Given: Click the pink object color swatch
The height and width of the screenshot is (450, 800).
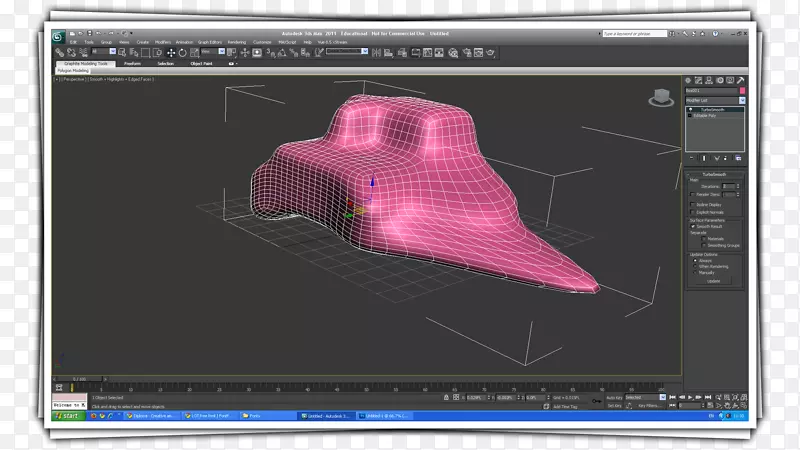Looking at the screenshot, I should click(x=742, y=90).
